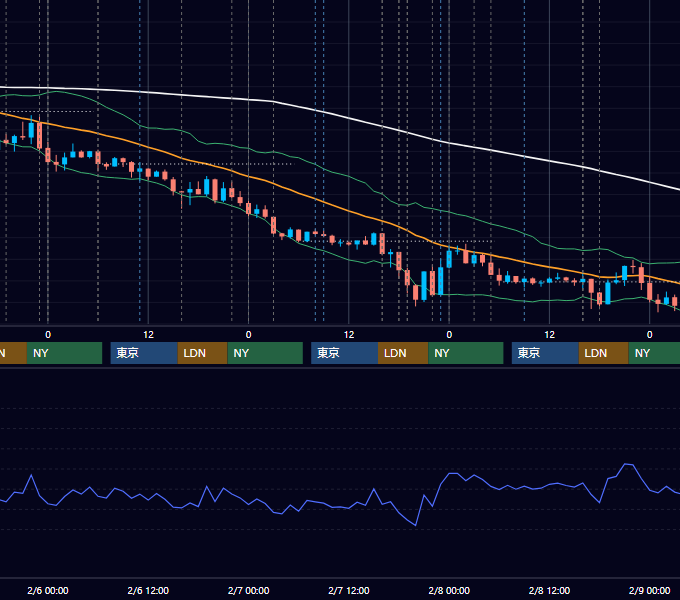Select the NY session bar starting late 2/7

[x=466, y=353]
